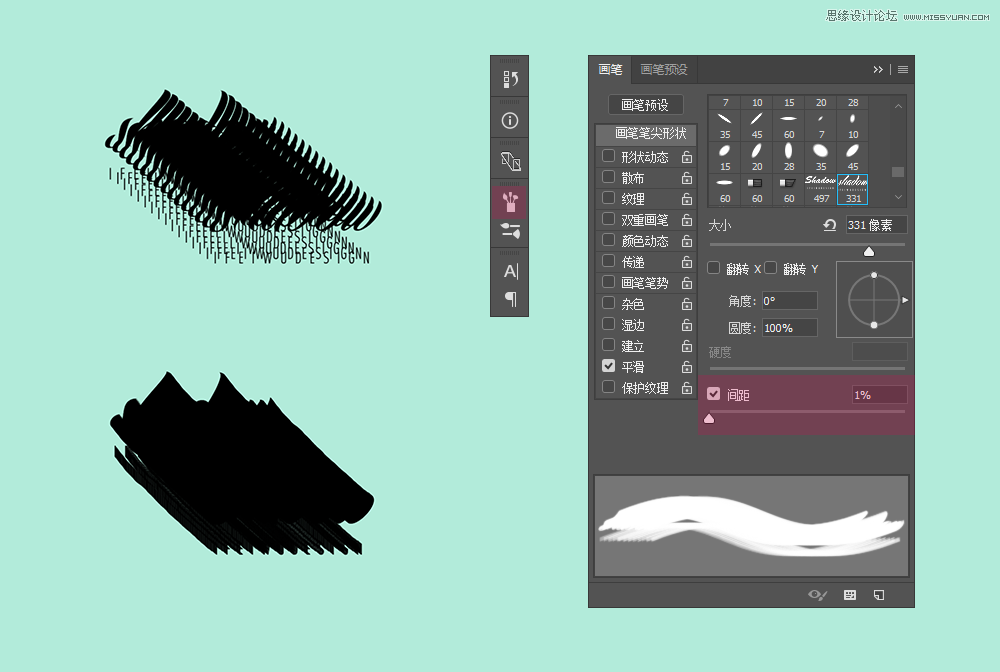Switch to the 画笔预设 tab
Image resolution: width=1000 pixels, height=672 pixels.
click(664, 70)
